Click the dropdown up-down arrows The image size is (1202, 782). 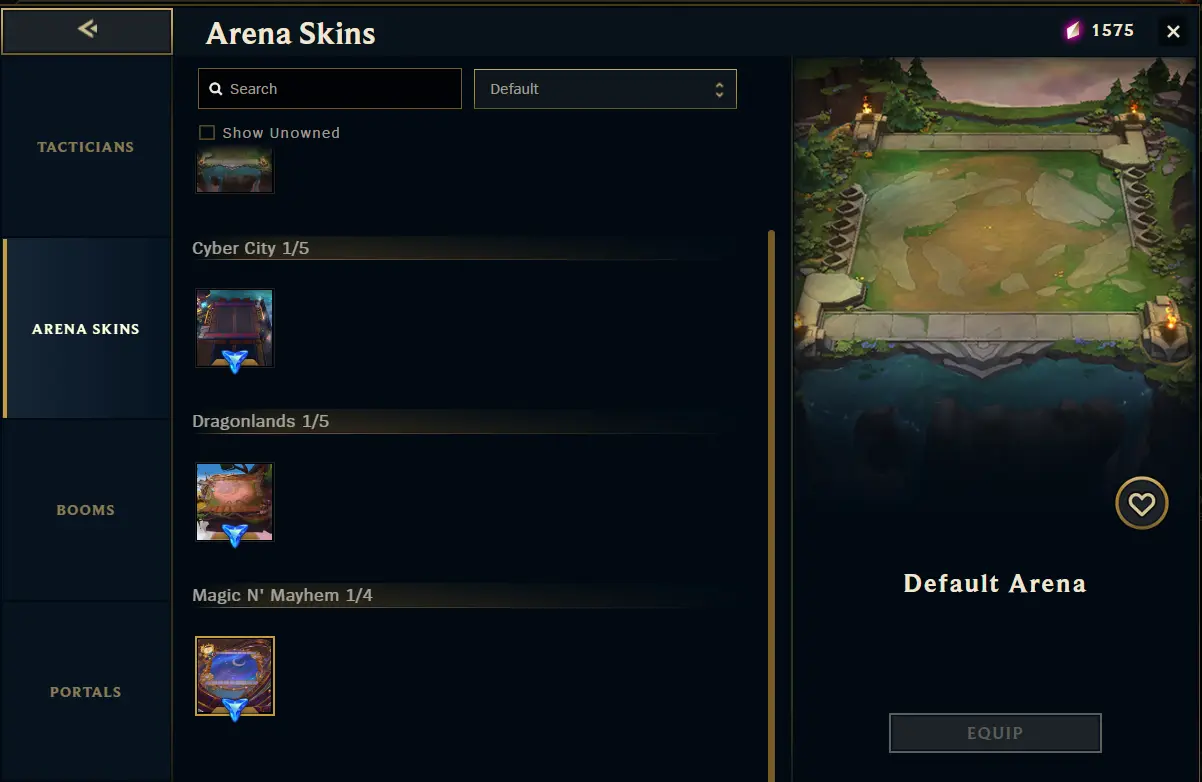pos(719,89)
